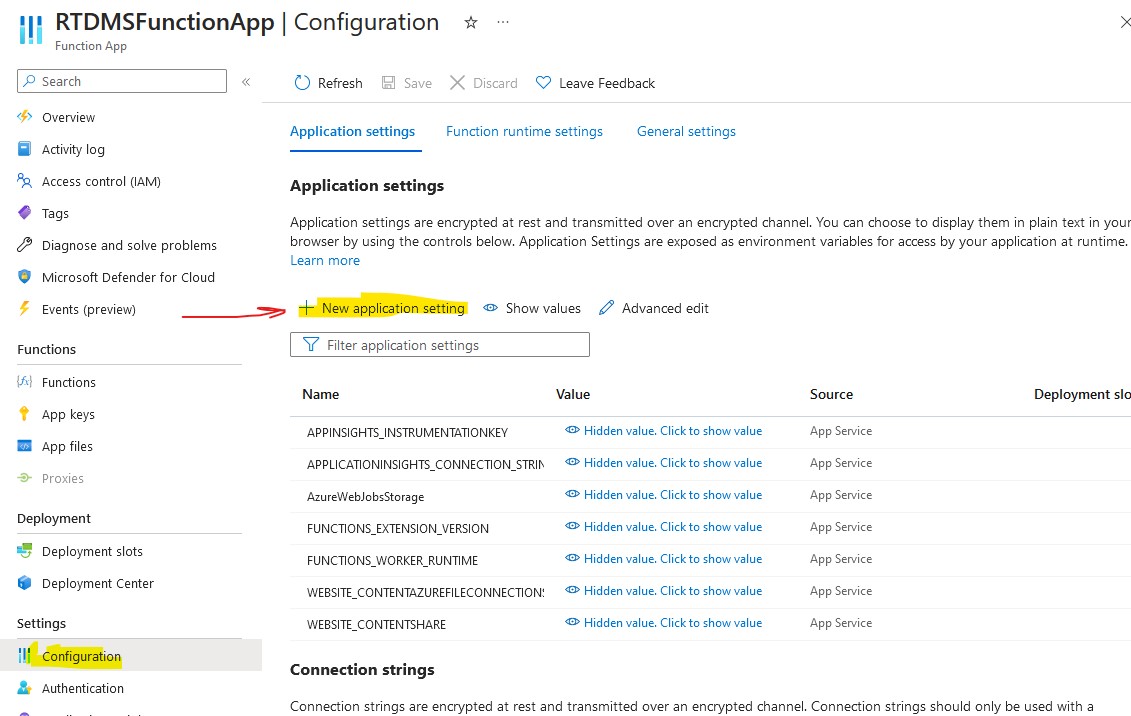Click the Leave Feedback heart icon
Image resolution: width=1131 pixels, height=716 pixels.
pos(543,83)
